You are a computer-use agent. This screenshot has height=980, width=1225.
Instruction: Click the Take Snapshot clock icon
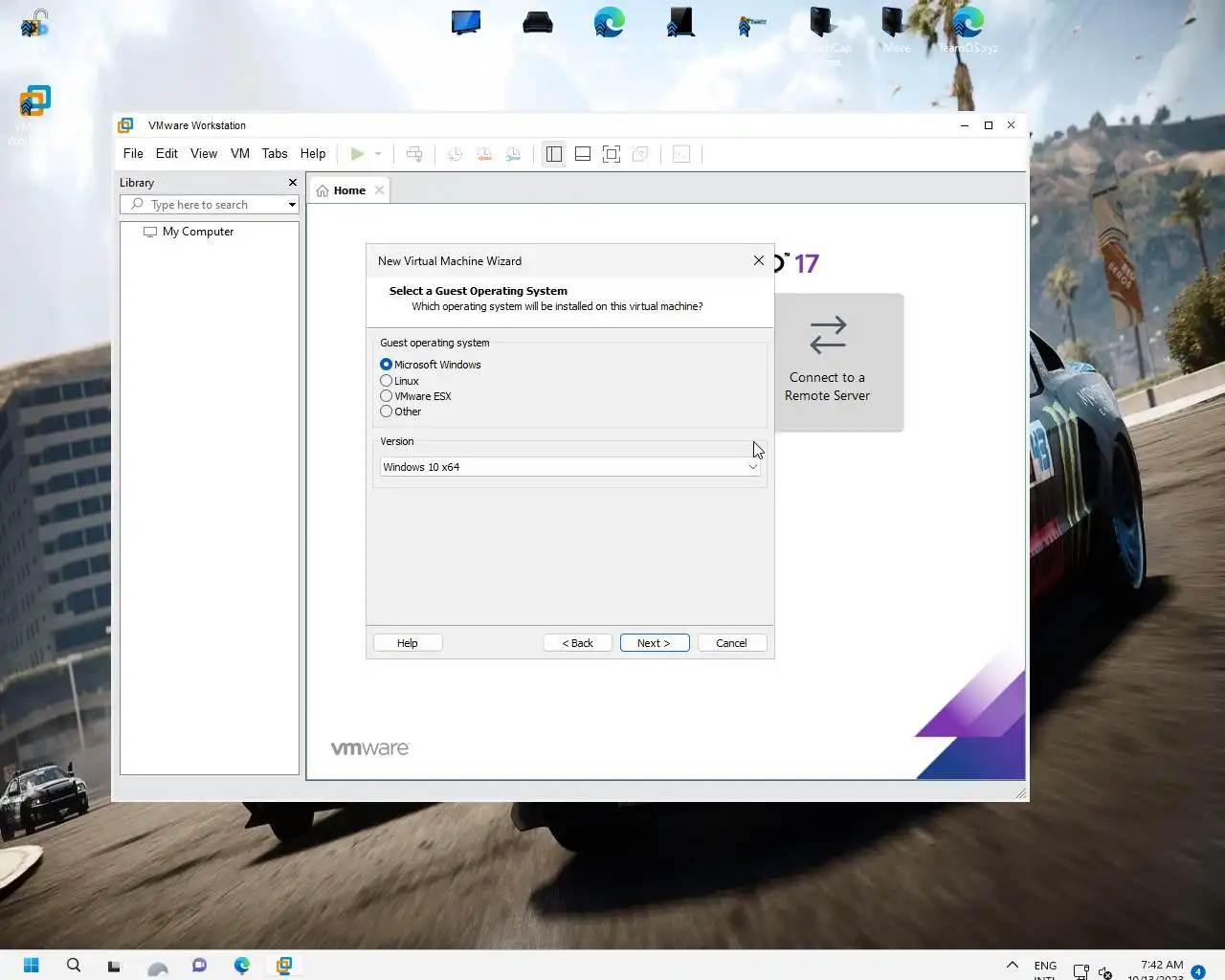point(455,154)
